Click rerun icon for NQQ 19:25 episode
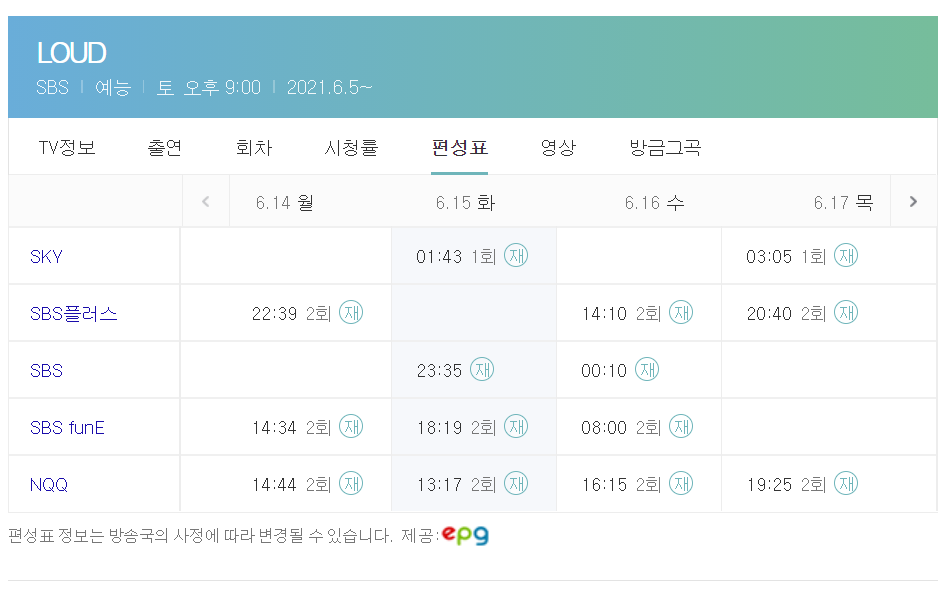This screenshot has width=947, height=591. 845,484
